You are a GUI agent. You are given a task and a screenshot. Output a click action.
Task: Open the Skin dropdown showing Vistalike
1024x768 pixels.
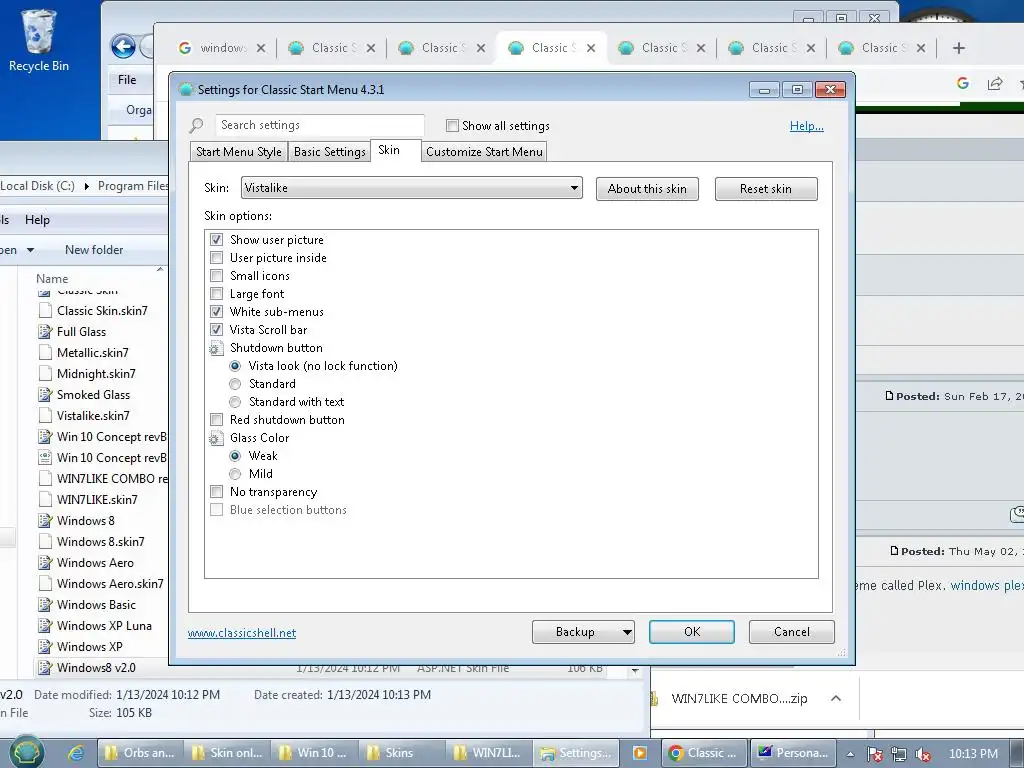pyautogui.click(x=411, y=188)
